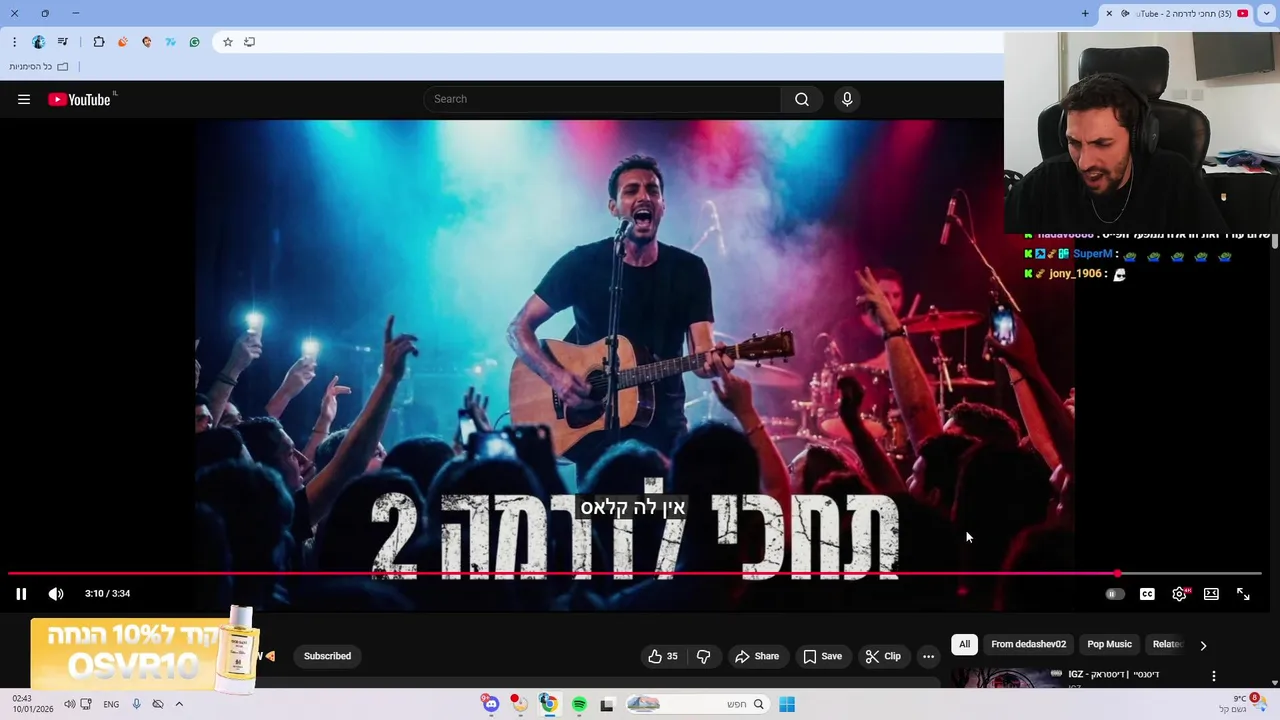The image size is (1280, 720).
Task: Click the install/cast icon in address bar
Action: (250, 42)
